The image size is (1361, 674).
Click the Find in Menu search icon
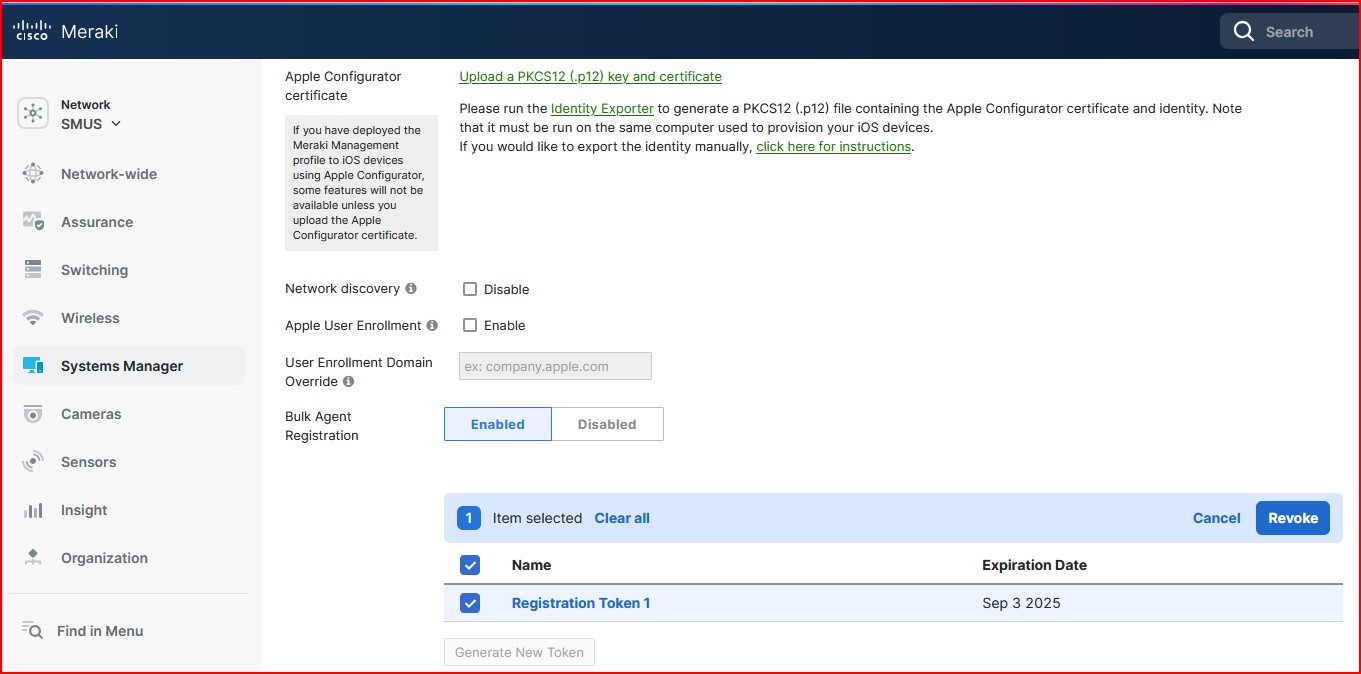pyautogui.click(x=33, y=631)
